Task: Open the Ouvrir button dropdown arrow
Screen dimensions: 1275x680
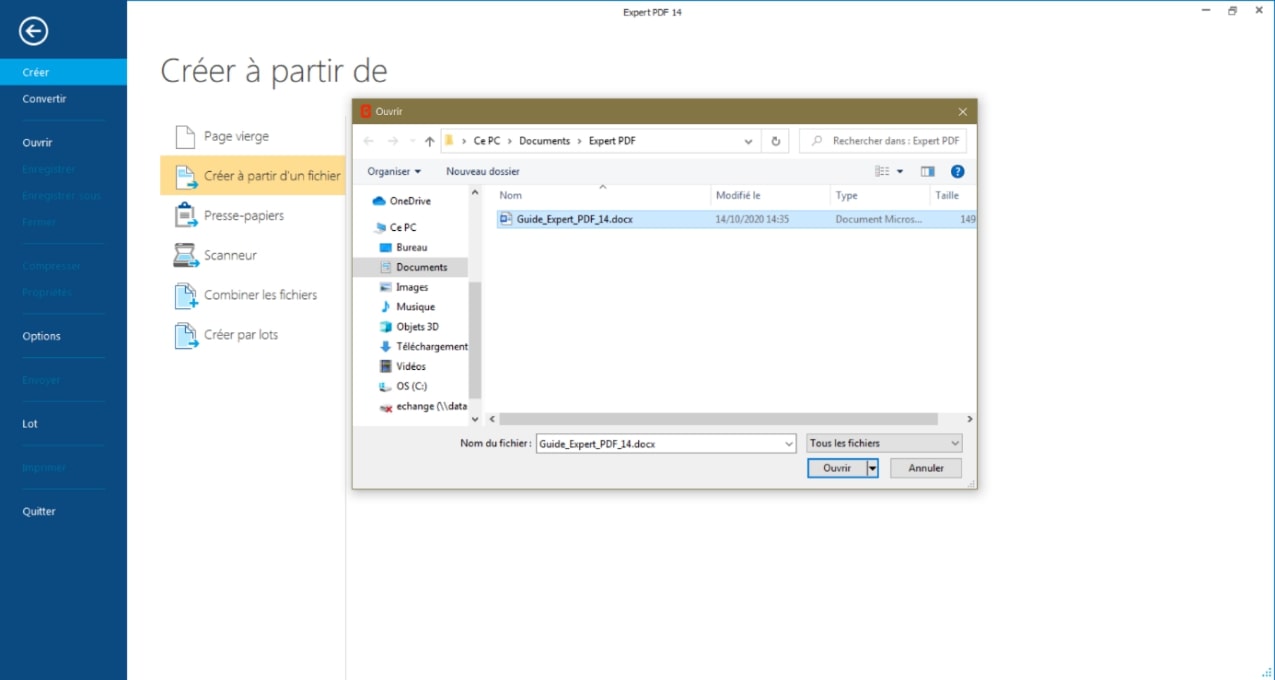Action: [x=871, y=467]
